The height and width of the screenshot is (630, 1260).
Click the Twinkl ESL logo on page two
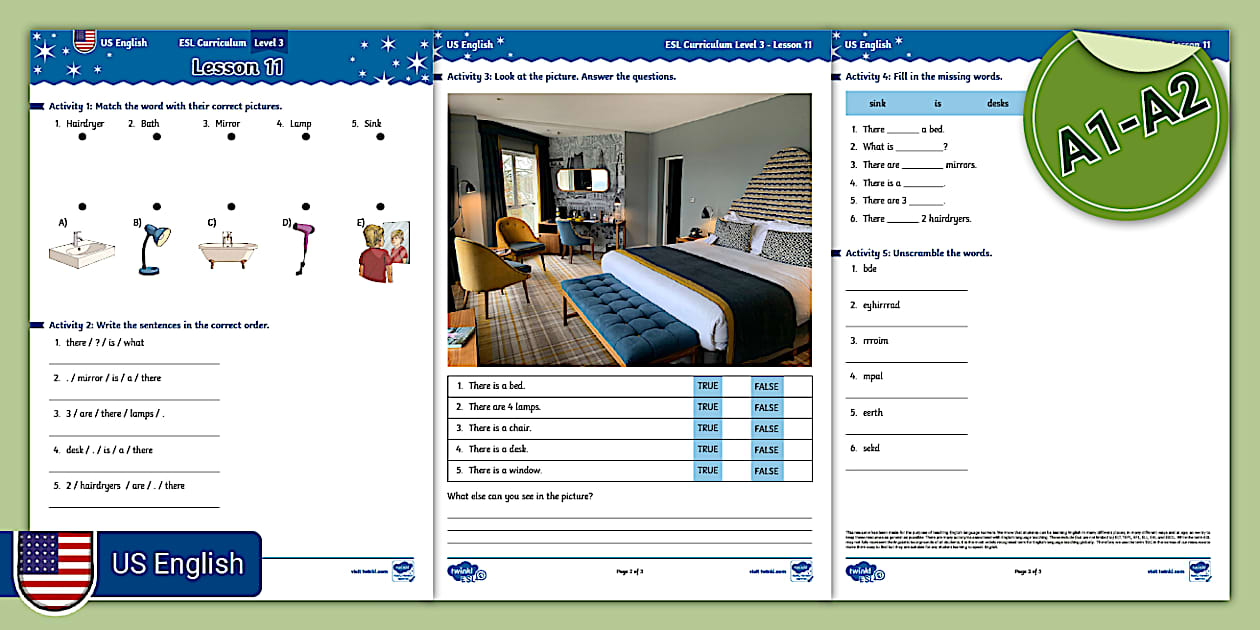pyautogui.click(x=466, y=572)
